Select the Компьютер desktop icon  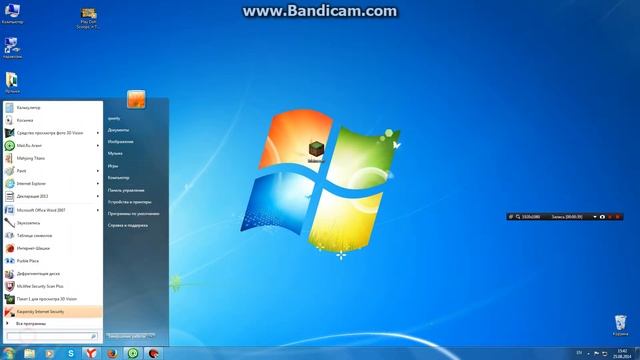point(12,13)
